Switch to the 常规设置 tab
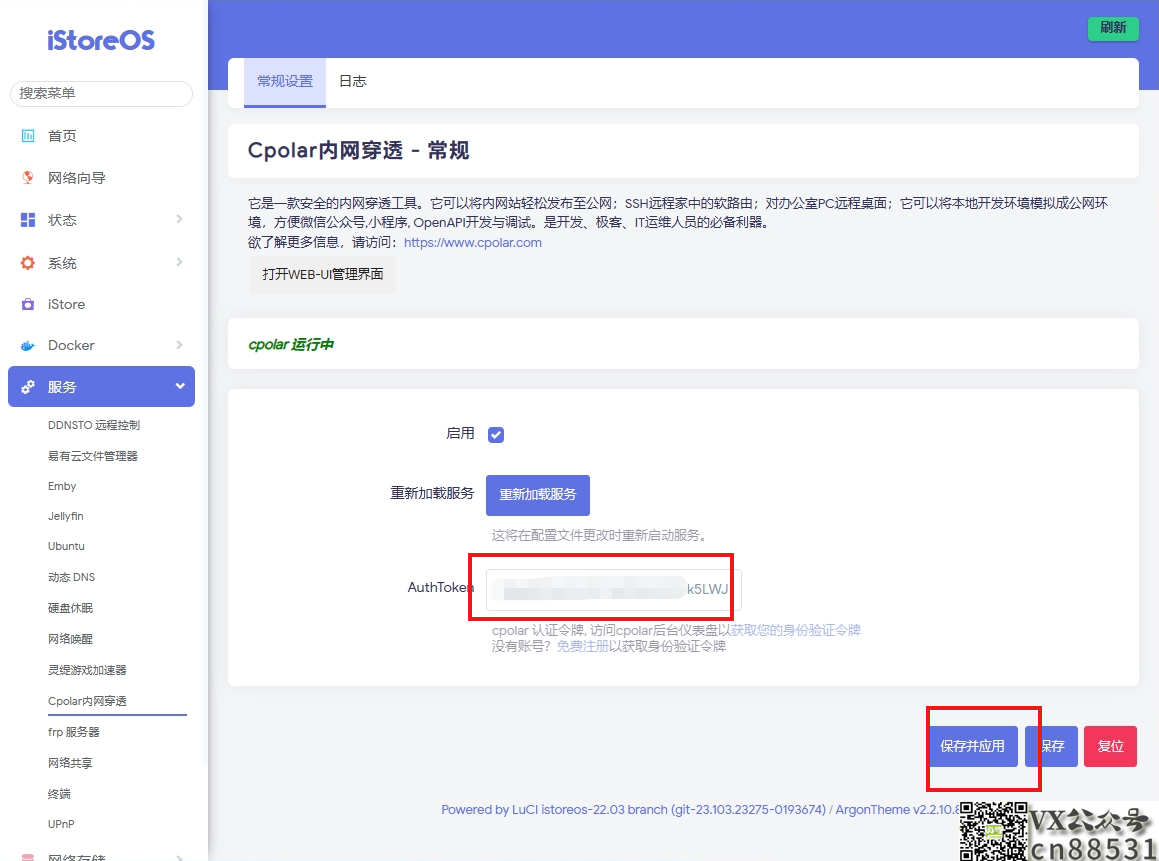The width and height of the screenshot is (1159, 861). (285, 81)
